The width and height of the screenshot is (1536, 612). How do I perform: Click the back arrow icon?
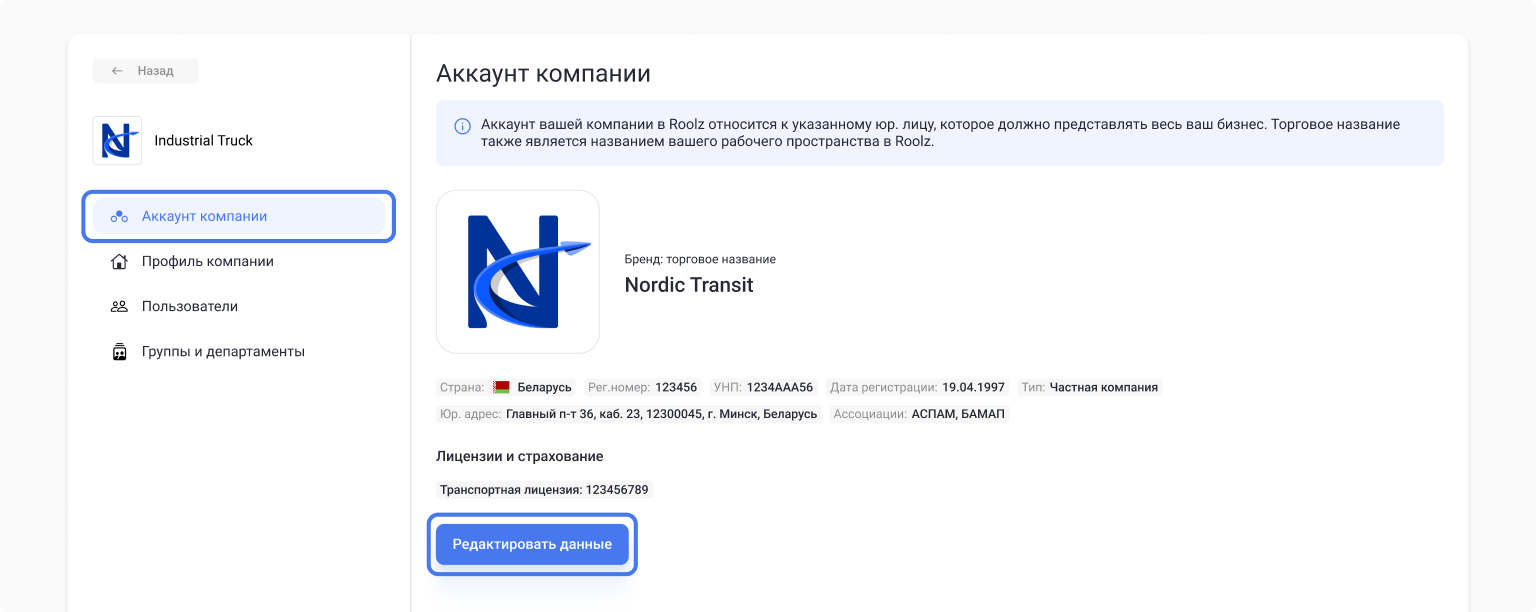(x=117, y=71)
